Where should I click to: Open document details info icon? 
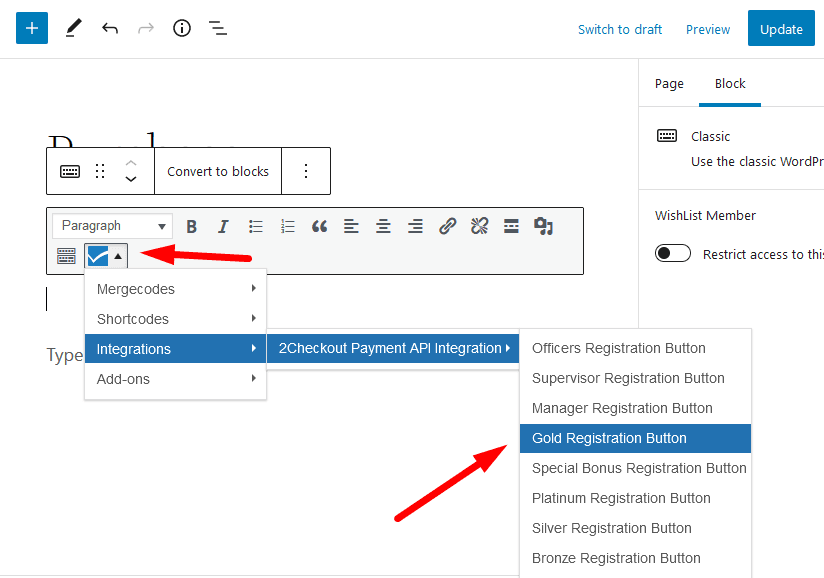(x=182, y=28)
